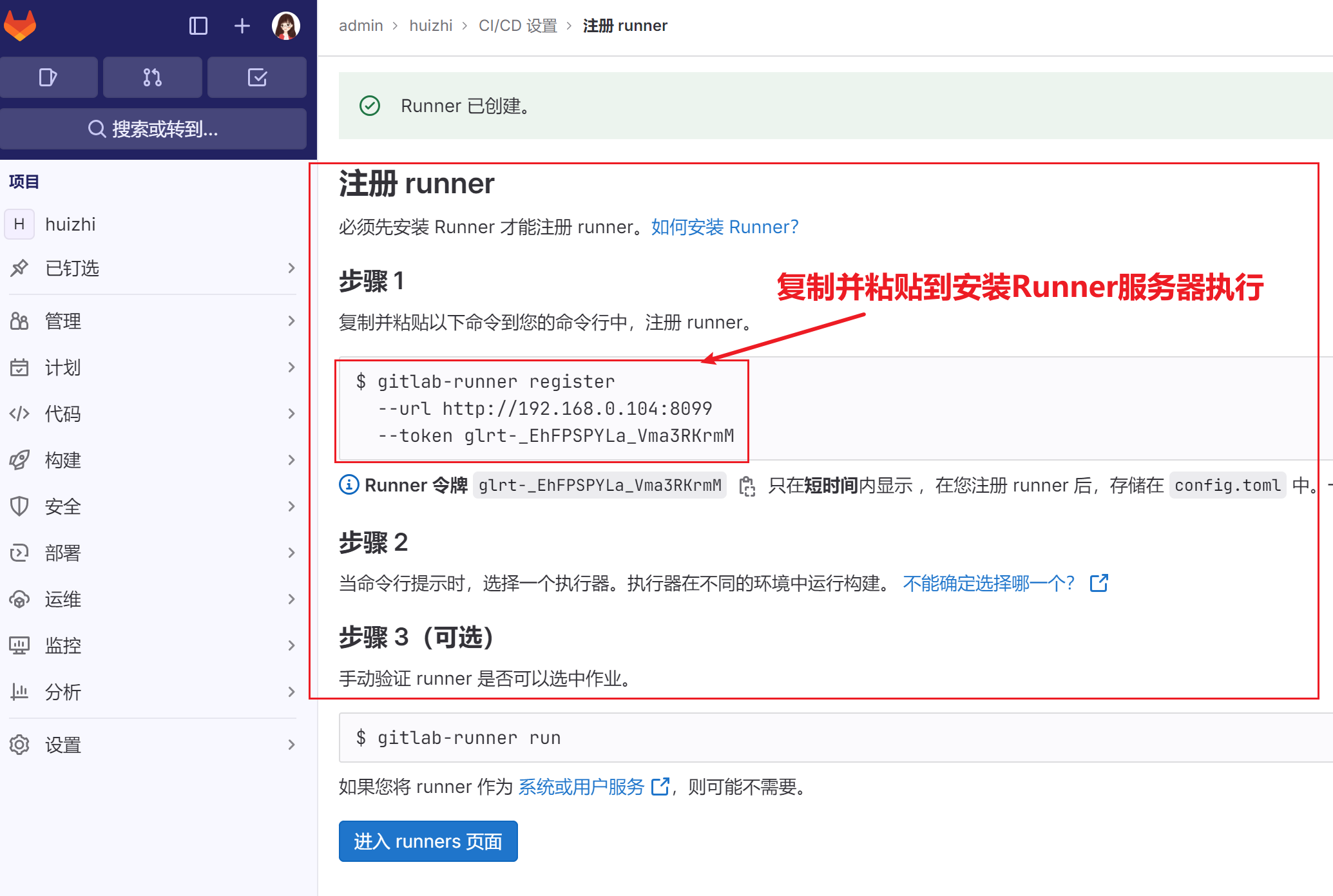This screenshot has height=896, width=1333.
Task: Open the 监控 sidebar section
Action: coord(153,645)
